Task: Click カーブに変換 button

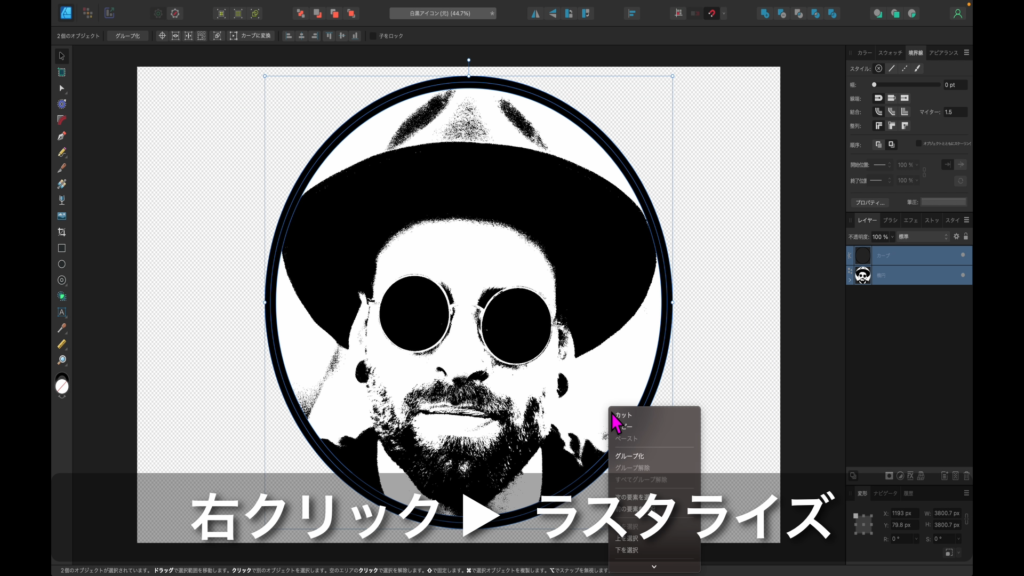Action: pyautogui.click(x=251, y=36)
